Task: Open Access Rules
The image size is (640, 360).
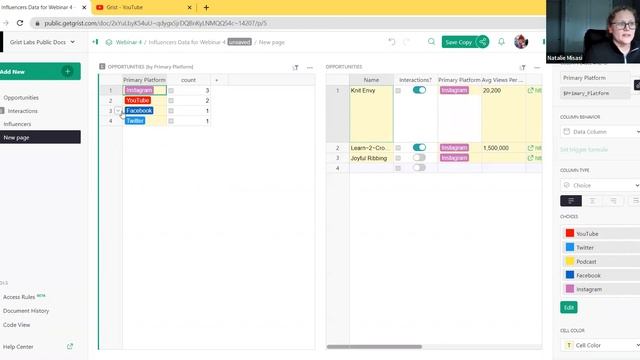Action: 19,297
